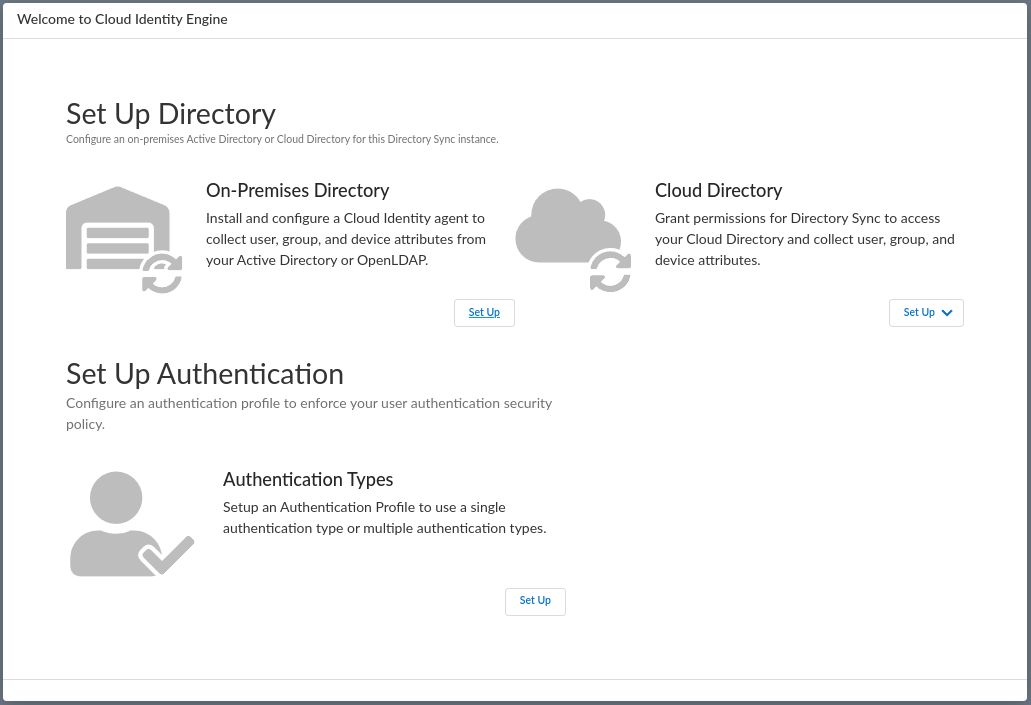Click the text "Grant permissions for Directory Sync"
Screen dimensions: 1031x705
point(767,218)
